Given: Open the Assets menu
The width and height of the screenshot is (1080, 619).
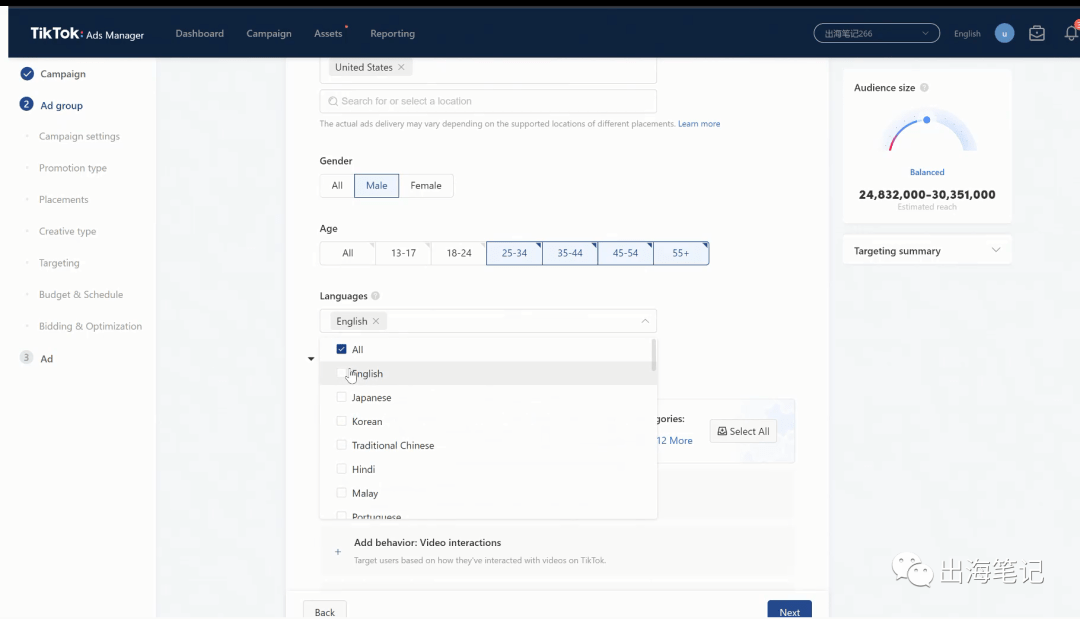Looking at the screenshot, I should tap(328, 33).
